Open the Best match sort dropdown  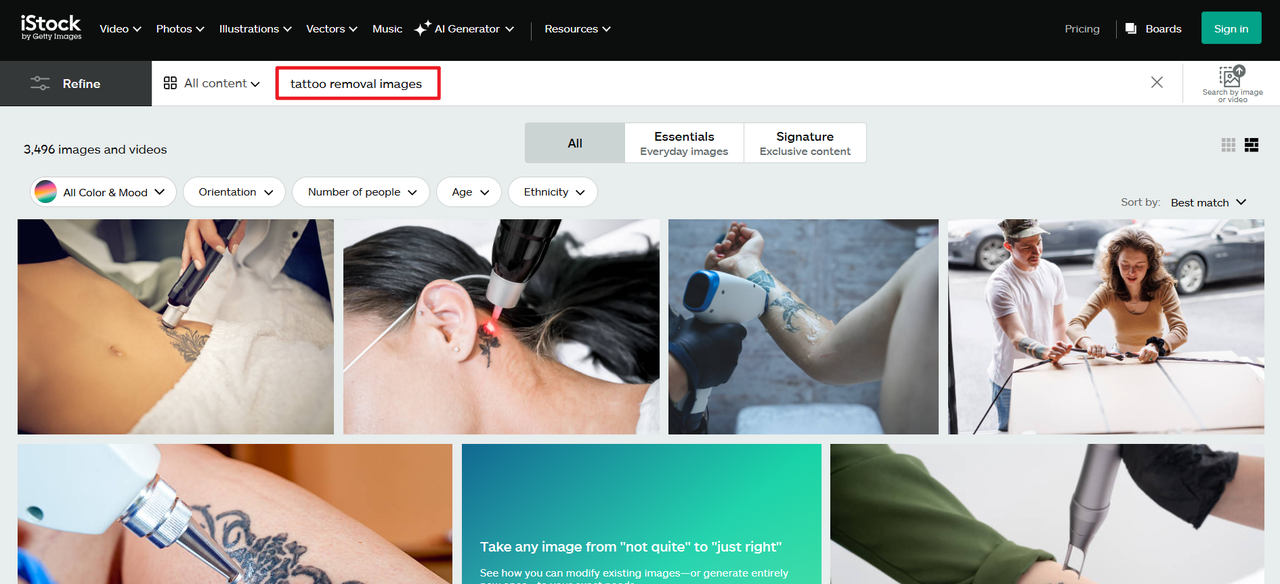pyautogui.click(x=1208, y=202)
